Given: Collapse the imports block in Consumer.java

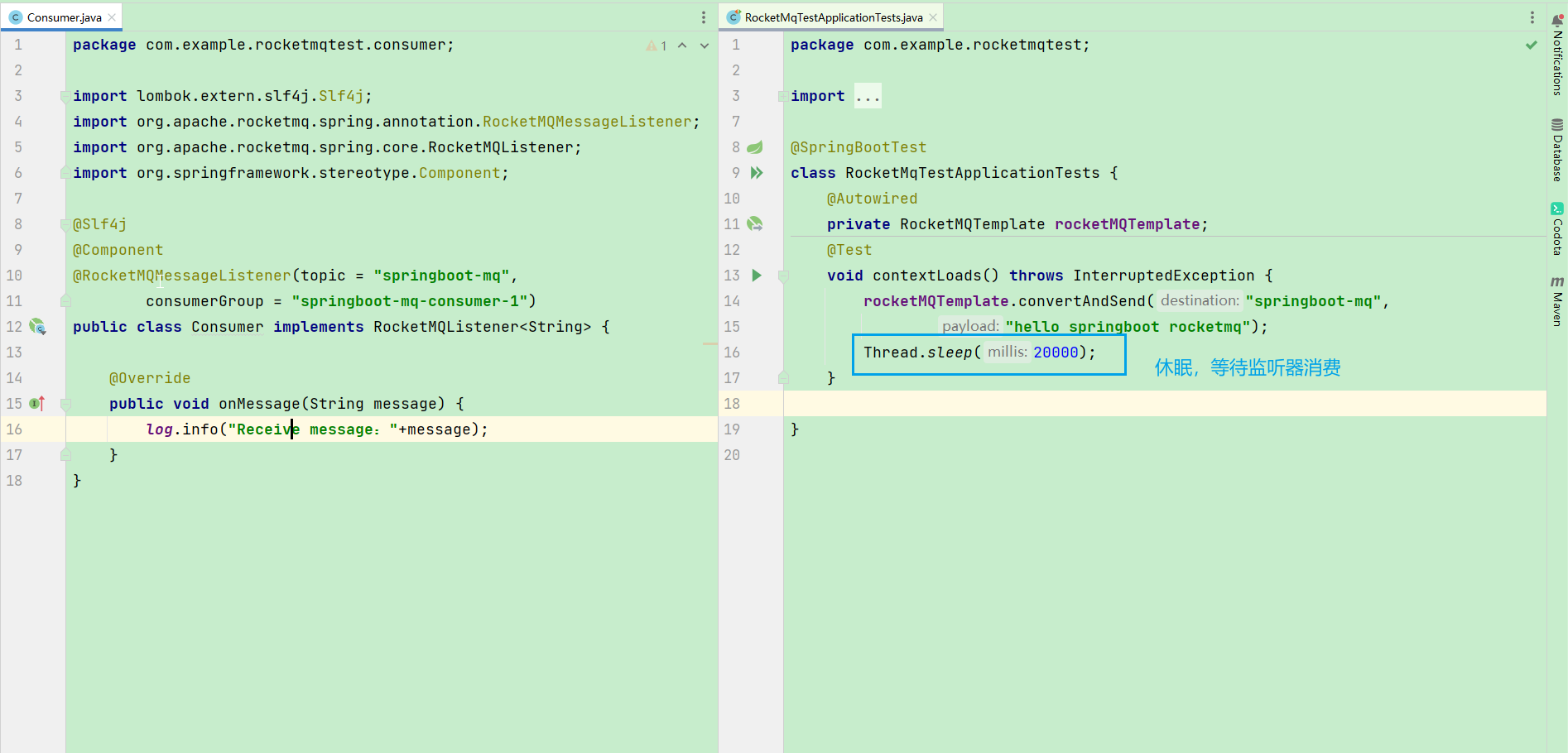Looking at the screenshot, I should pos(65,96).
